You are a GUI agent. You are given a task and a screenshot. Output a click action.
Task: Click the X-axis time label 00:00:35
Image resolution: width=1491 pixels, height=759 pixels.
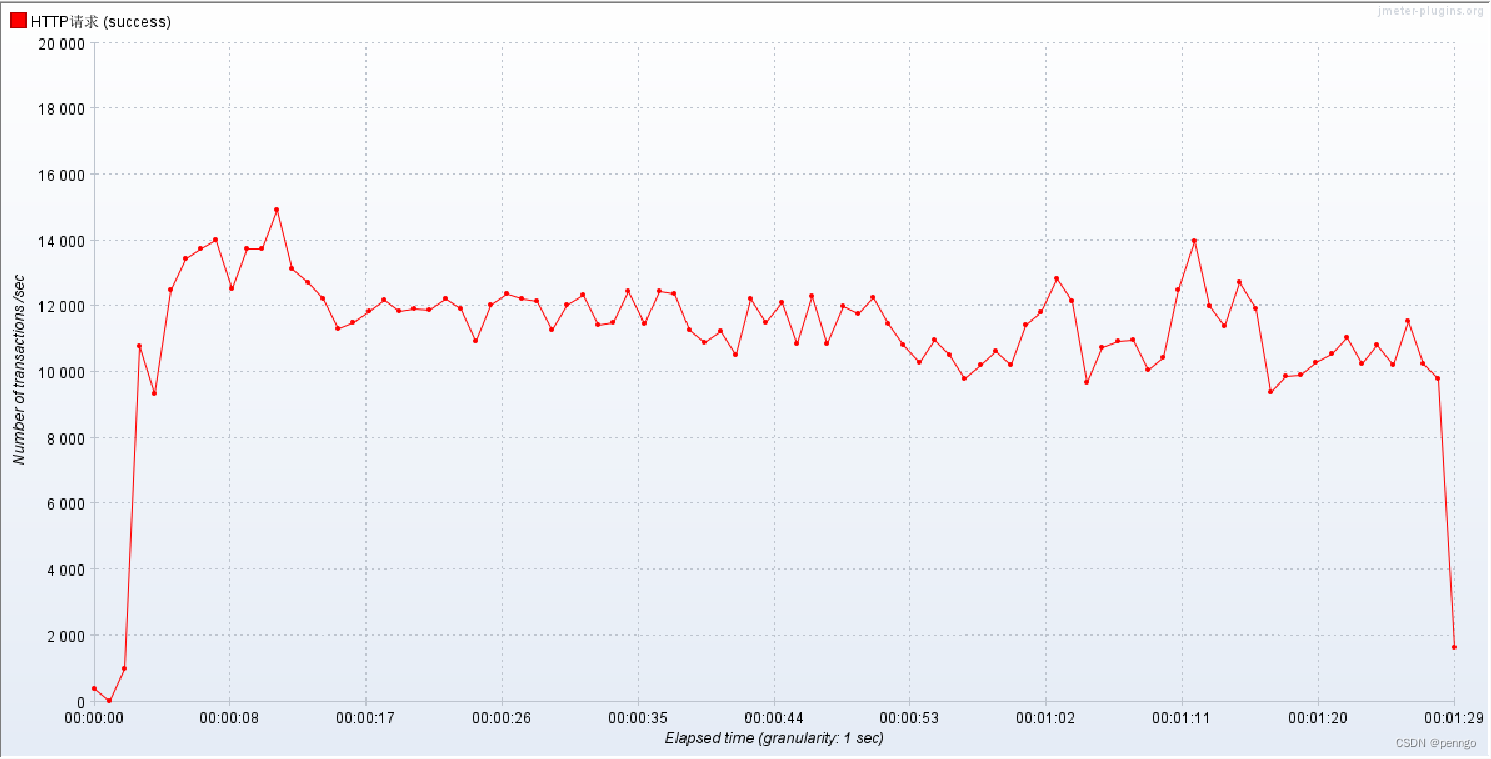click(x=638, y=717)
